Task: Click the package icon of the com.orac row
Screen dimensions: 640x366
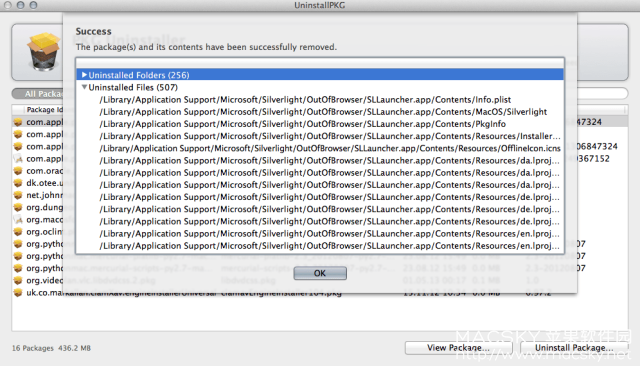Action: [x=18, y=171]
